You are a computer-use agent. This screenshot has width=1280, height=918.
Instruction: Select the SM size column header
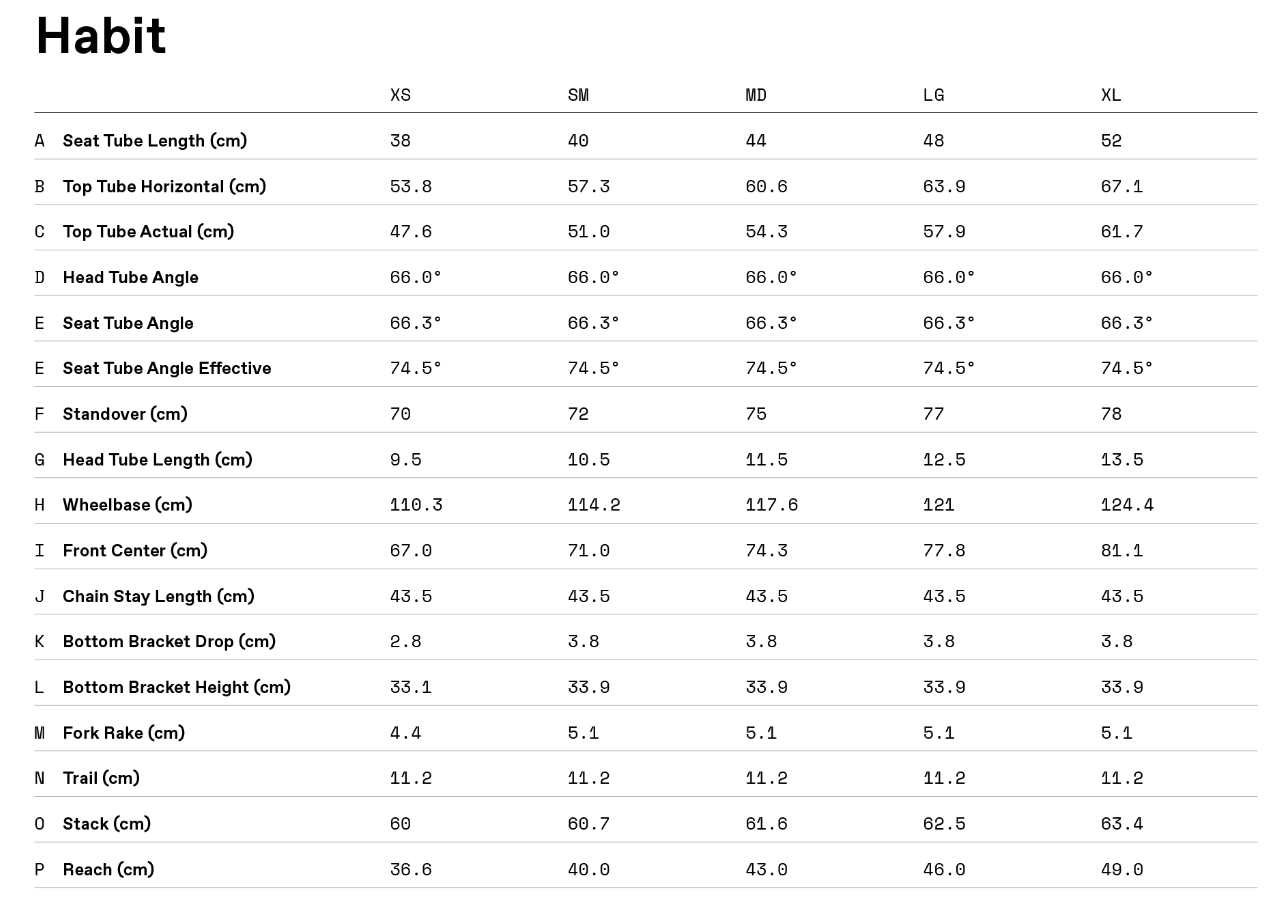click(578, 95)
